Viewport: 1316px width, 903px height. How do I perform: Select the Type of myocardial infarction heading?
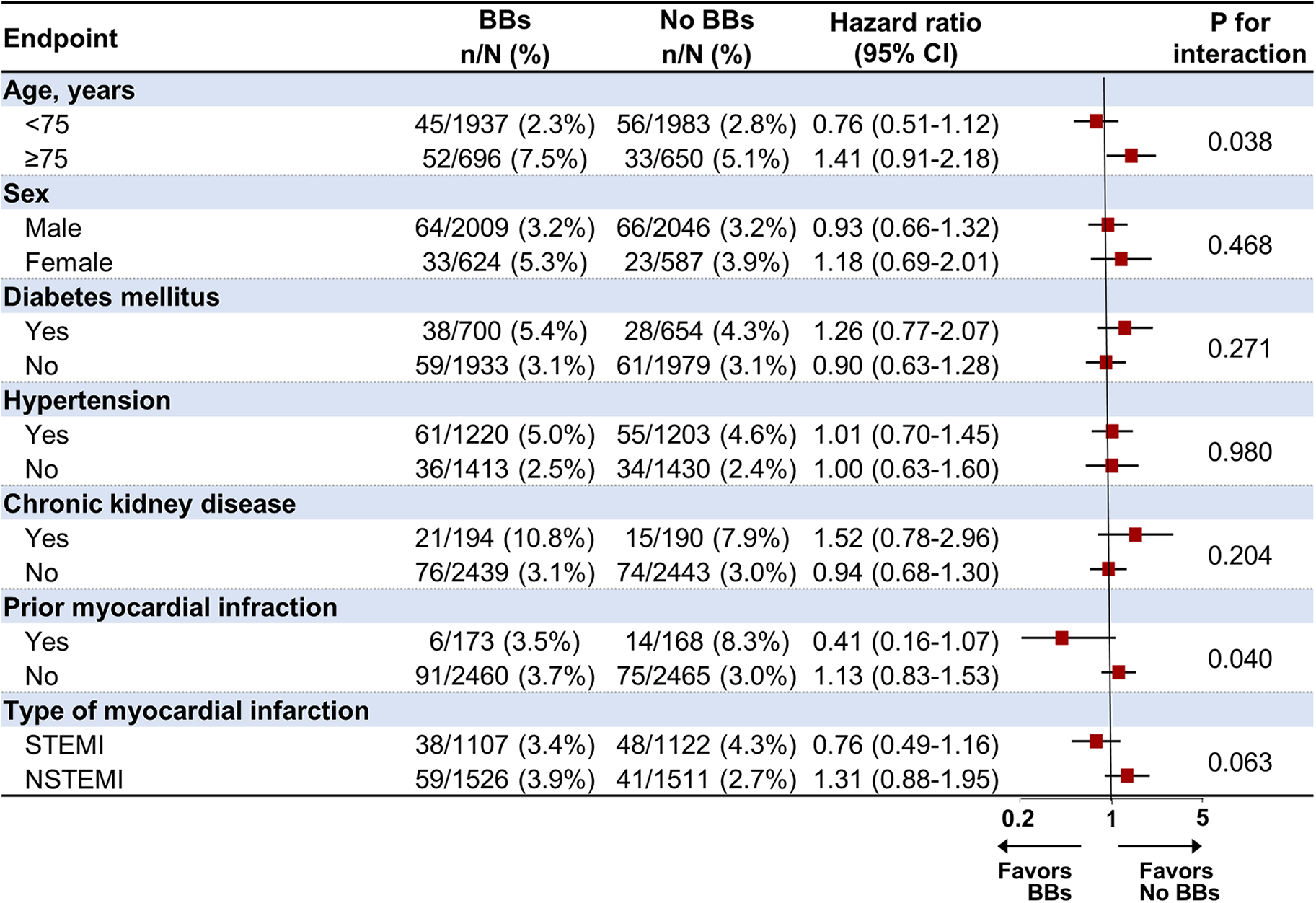pos(186,711)
